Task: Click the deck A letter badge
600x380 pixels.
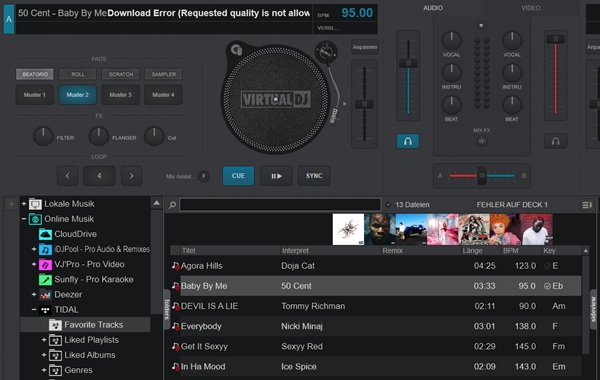Action: point(8,19)
